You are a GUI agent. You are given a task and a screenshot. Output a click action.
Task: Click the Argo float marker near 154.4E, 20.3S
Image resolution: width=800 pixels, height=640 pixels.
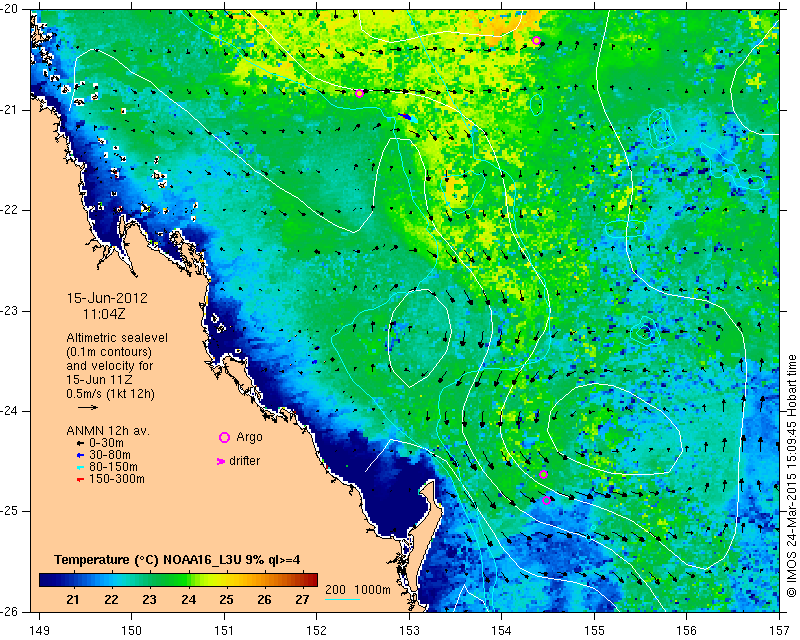[x=536, y=41]
